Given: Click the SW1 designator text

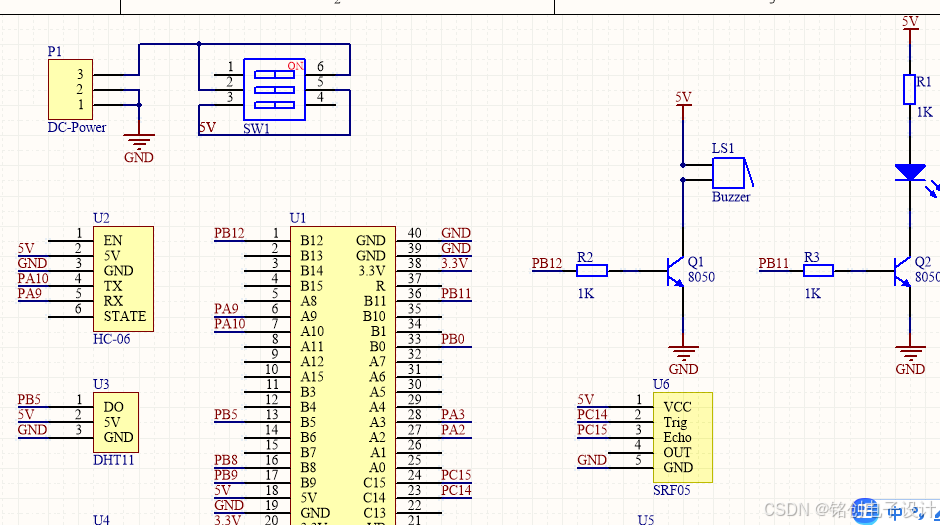Looking at the screenshot, I should (x=256, y=129).
